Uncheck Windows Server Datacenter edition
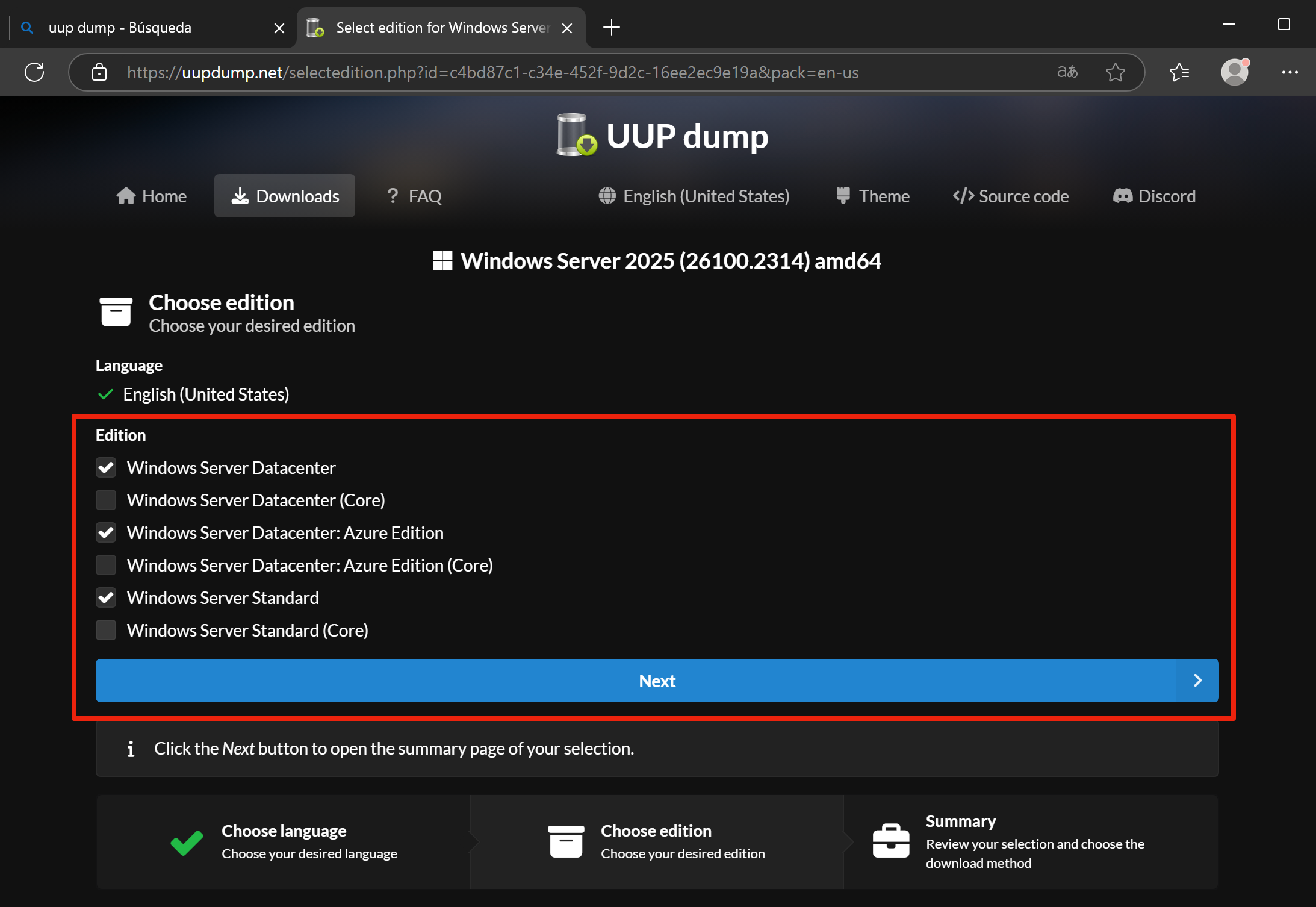This screenshot has width=1316, height=907. (106, 467)
